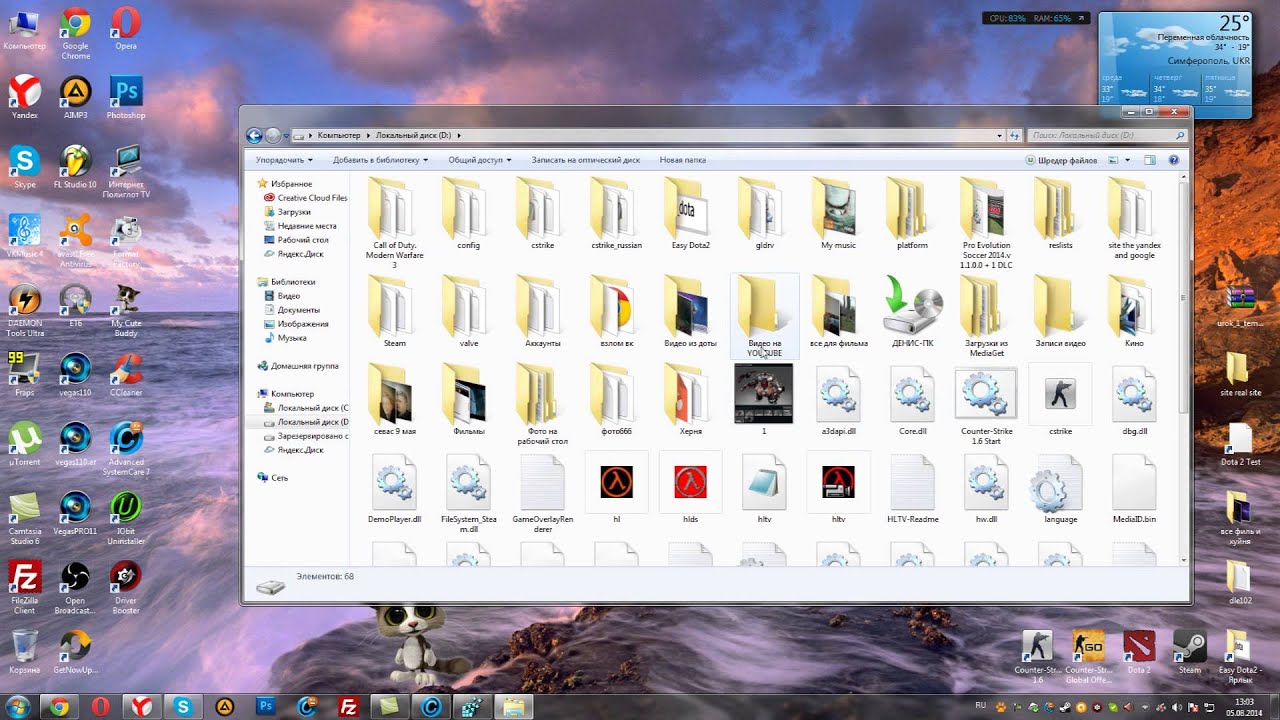Click the RU language indicator in tray

980,706
